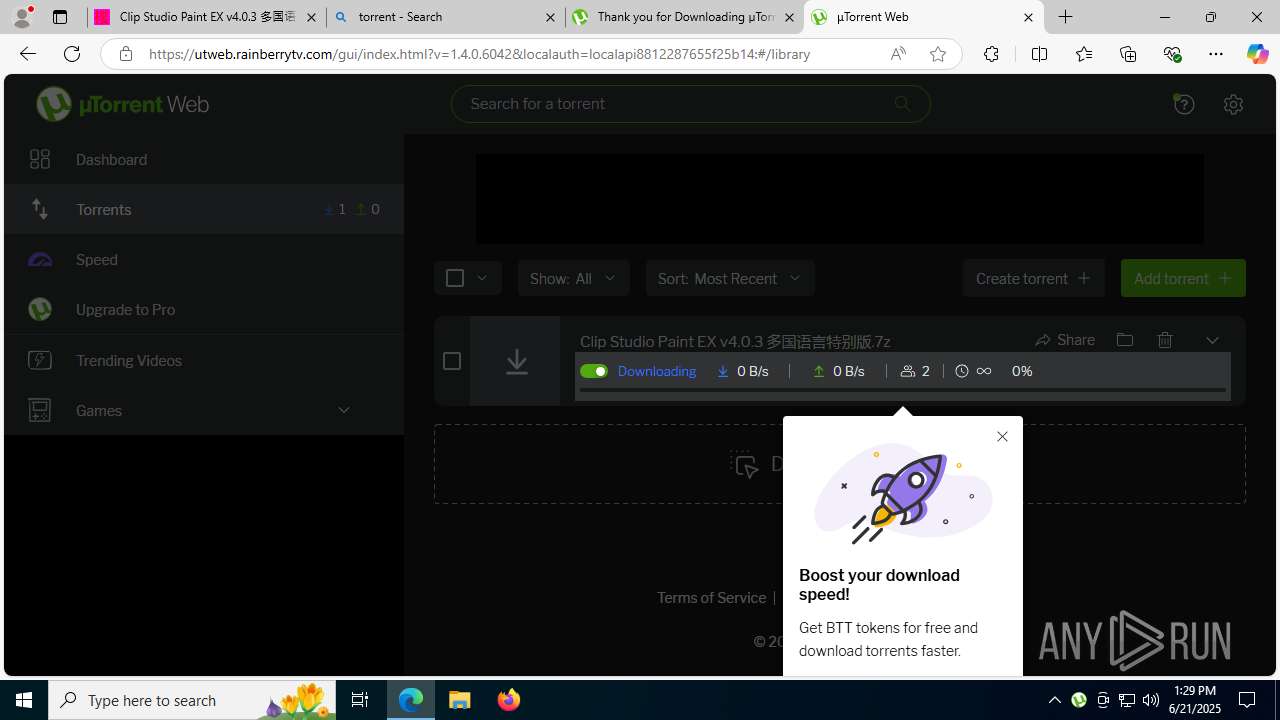Image resolution: width=1280 pixels, height=720 pixels.
Task: Open the Show: All filter dropdown
Action: pyautogui.click(x=573, y=278)
